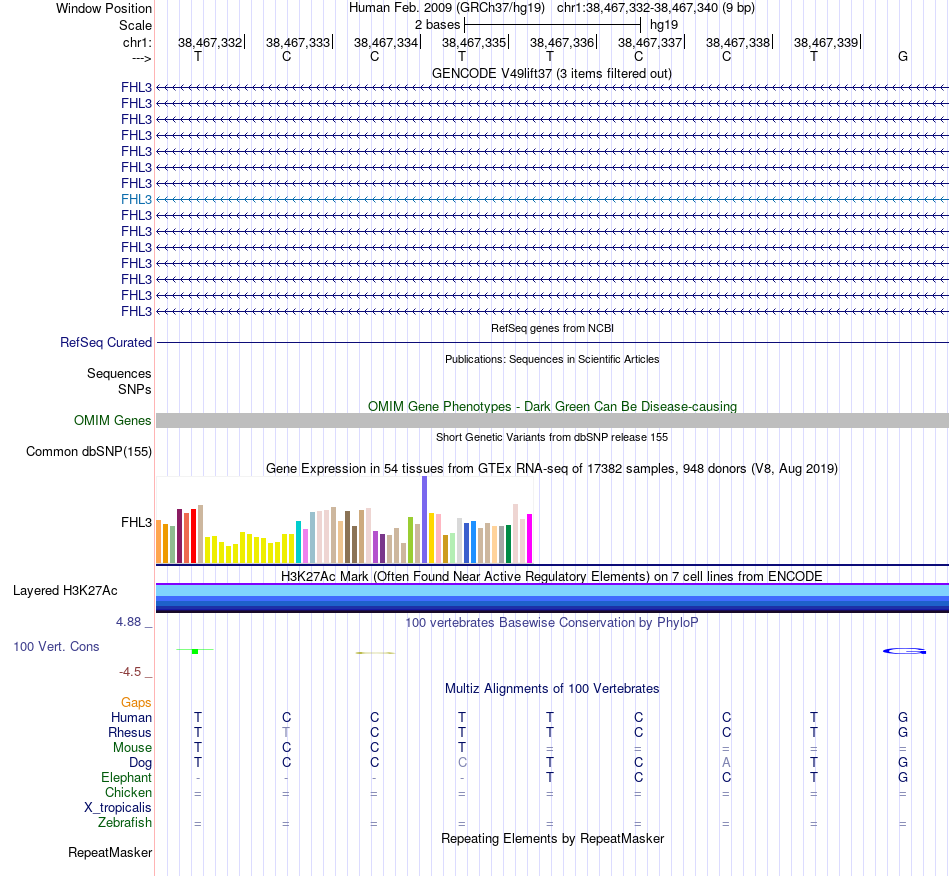Click the 4.88 PhyloP upper limit
This screenshot has width=950, height=876.
click(128, 622)
